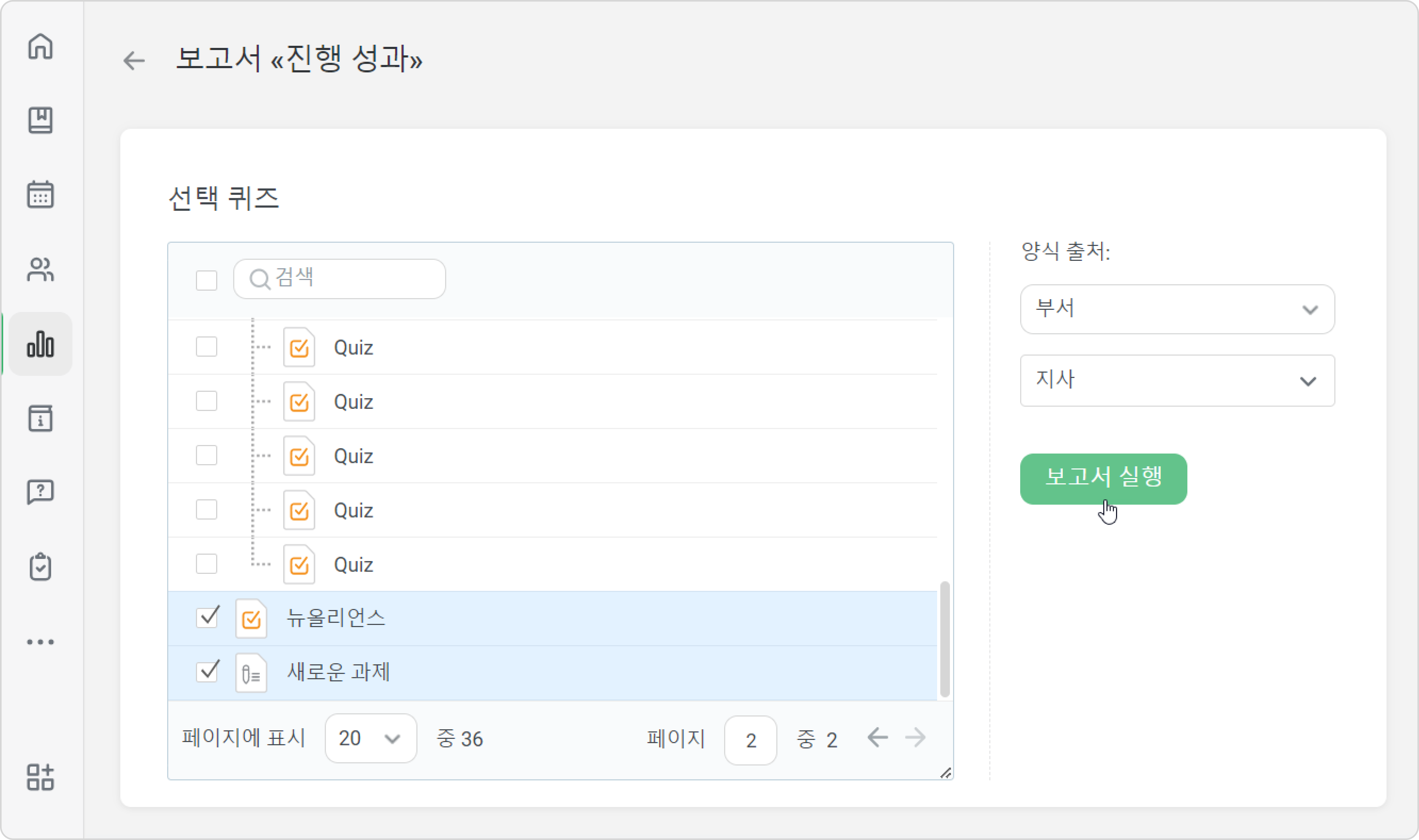Open the clipboard tasks icon in sidebar

click(x=40, y=567)
